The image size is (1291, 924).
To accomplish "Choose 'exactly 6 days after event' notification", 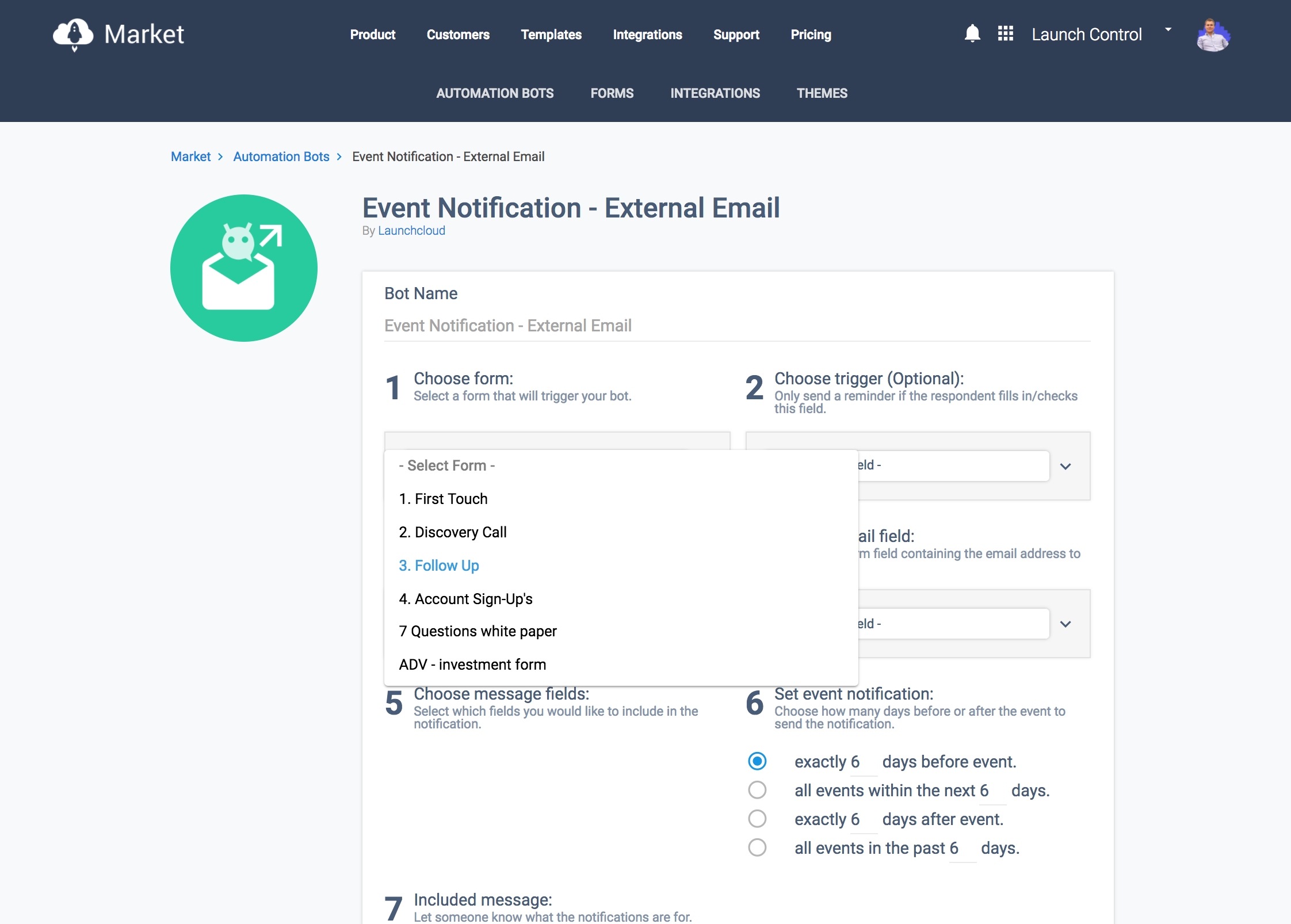I will pos(757,819).
